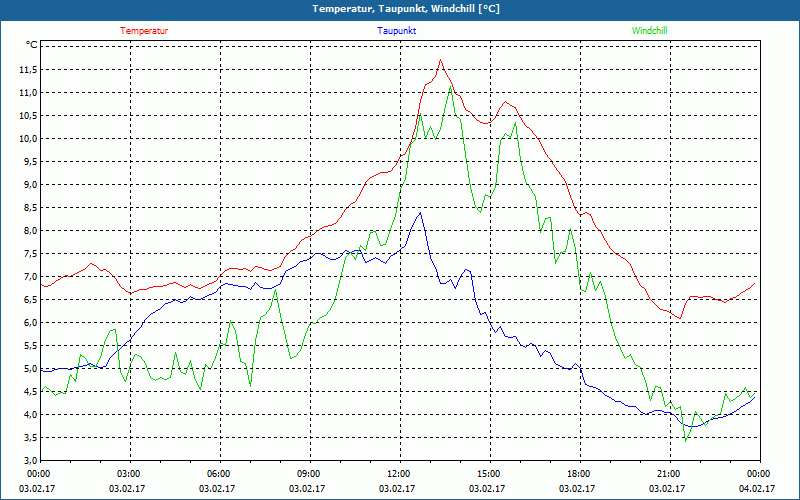Click the 6,0 y-axis value

coord(30,322)
